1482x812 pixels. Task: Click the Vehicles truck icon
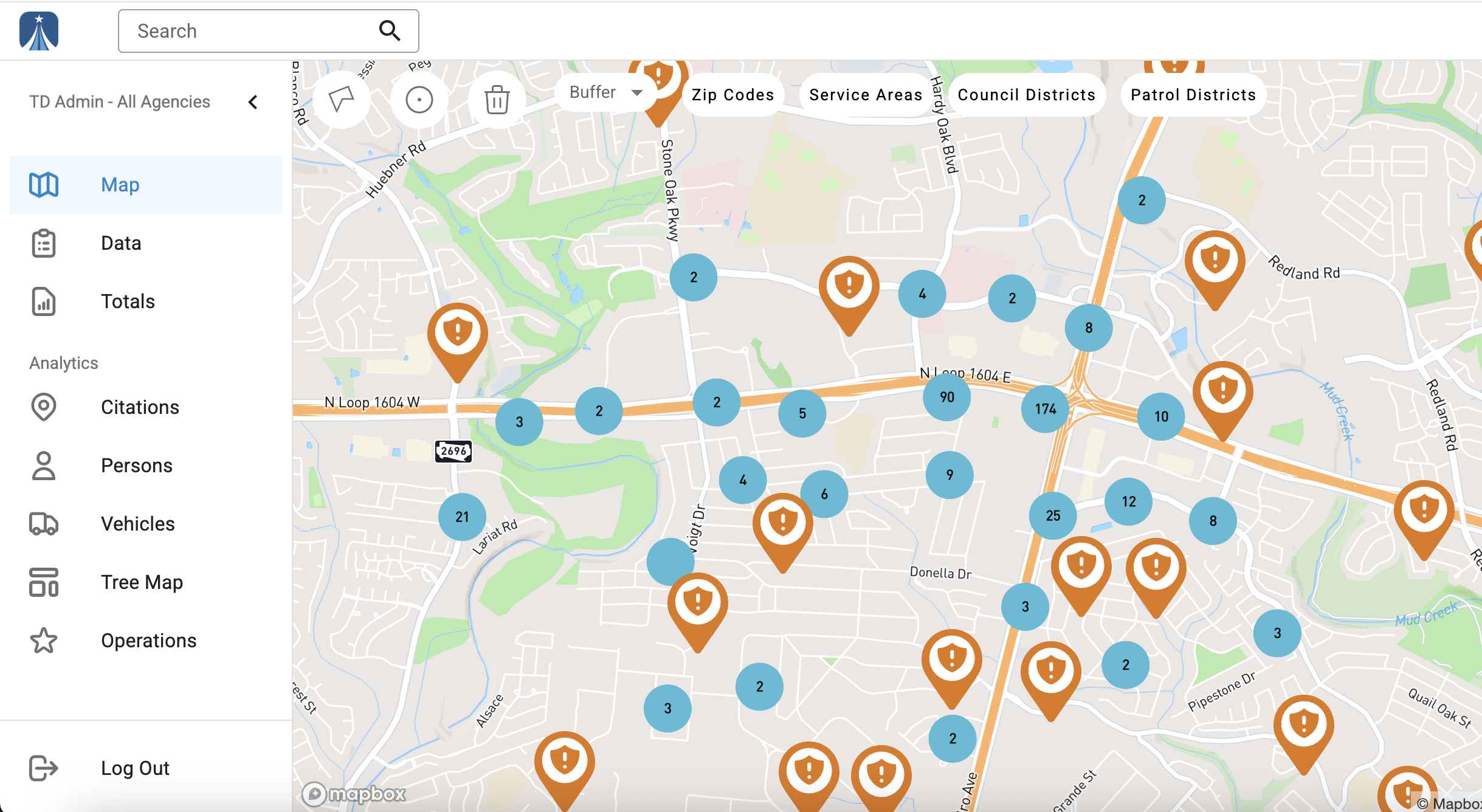click(44, 524)
